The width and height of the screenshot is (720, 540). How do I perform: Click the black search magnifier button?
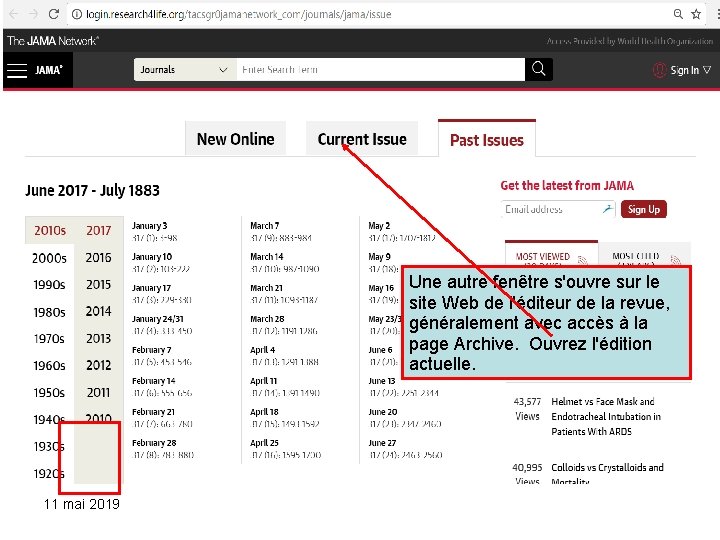click(539, 69)
